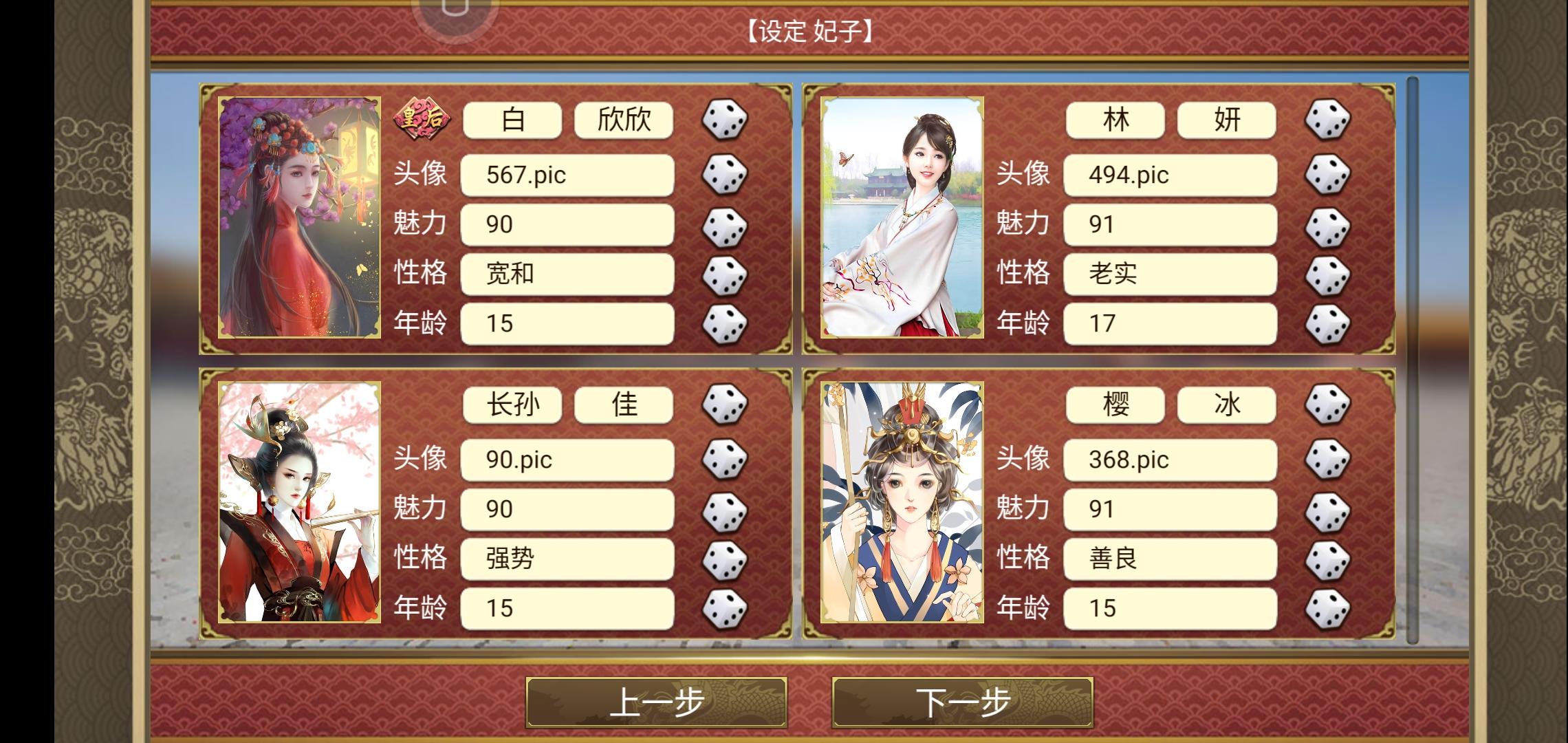The width and height of the screenshot is (1568, 743).
Task: Go to next step with 下一步
Action: [x=963, y=702]
